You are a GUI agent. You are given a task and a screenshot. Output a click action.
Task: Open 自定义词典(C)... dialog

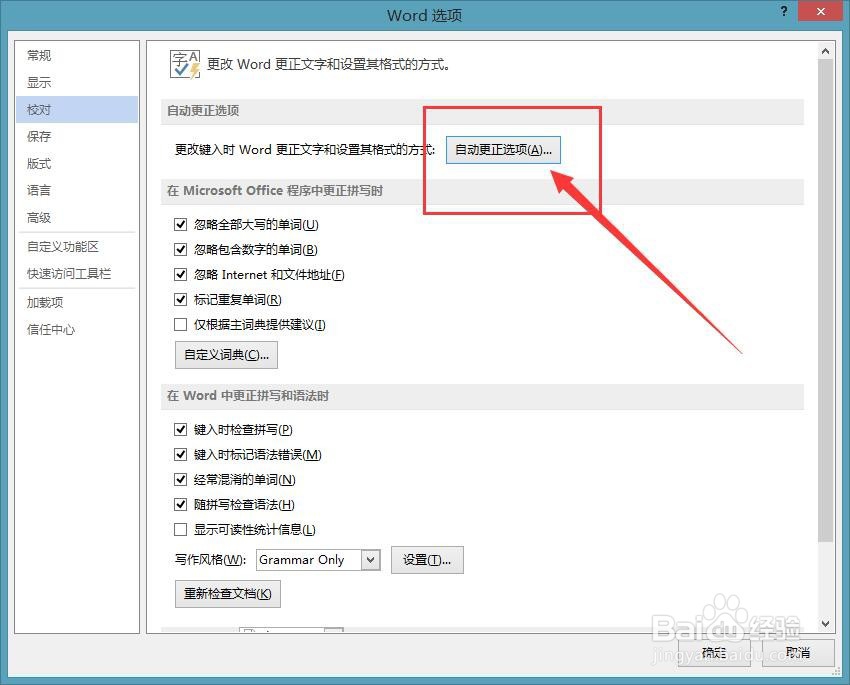[x=226, y=355]
